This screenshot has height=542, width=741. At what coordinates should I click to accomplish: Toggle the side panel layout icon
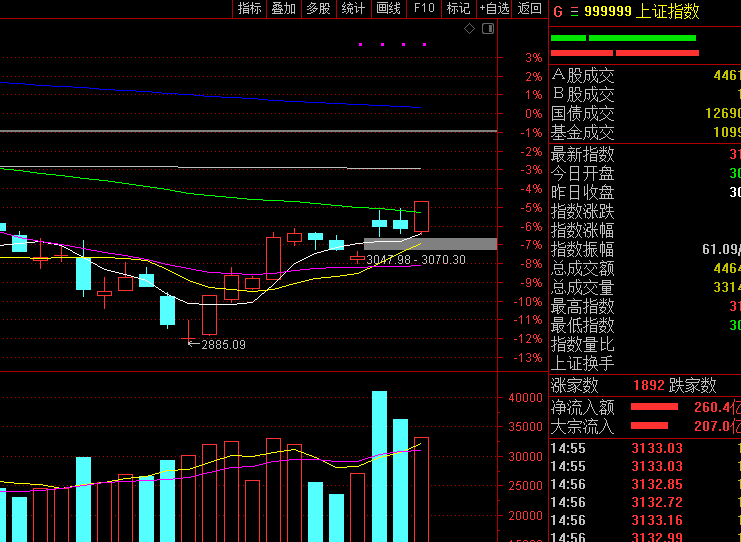pyautogui.click(x=488, y=29)
